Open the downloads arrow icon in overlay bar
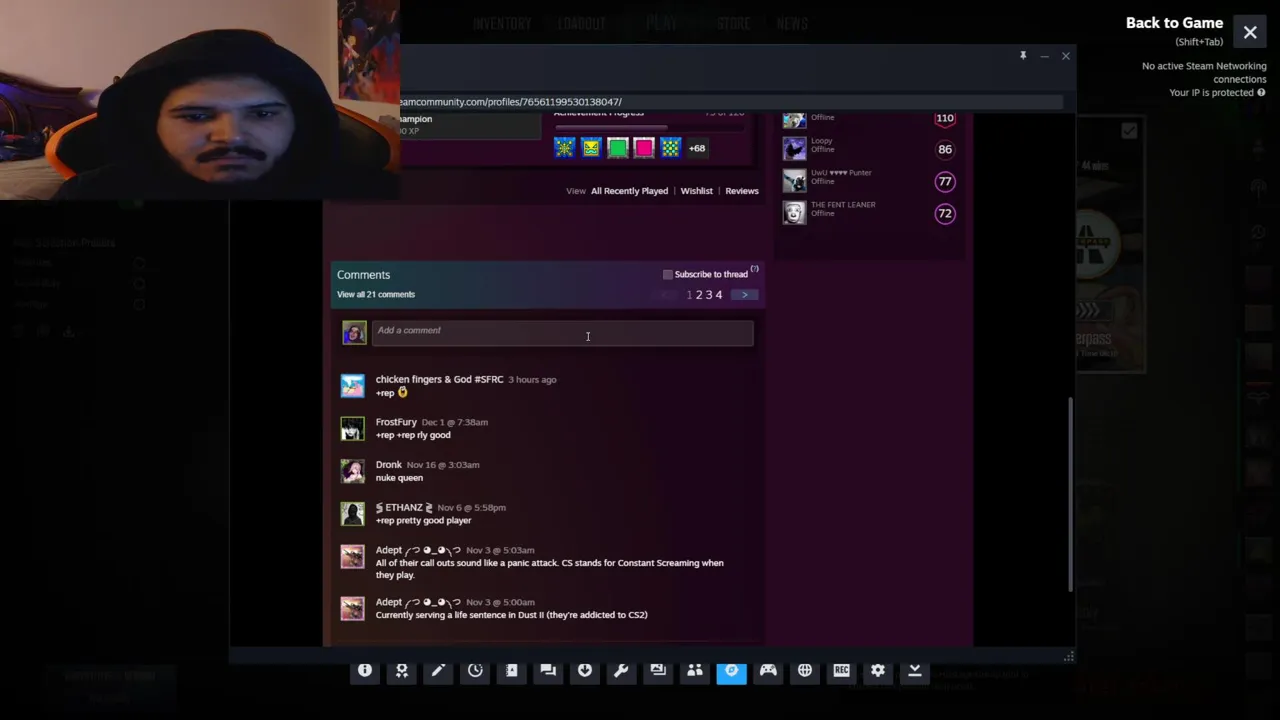The image size is (1280, 720). [585, 671]
